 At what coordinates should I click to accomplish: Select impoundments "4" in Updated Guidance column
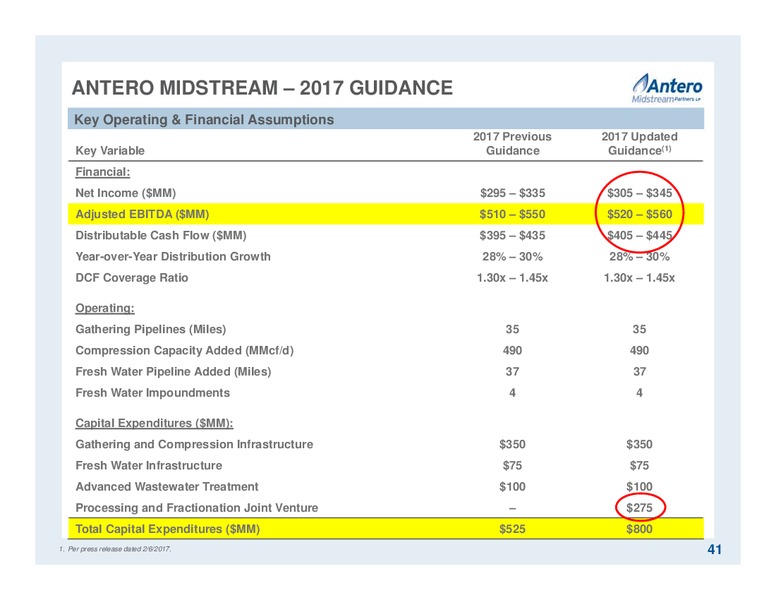click(639, 393)
